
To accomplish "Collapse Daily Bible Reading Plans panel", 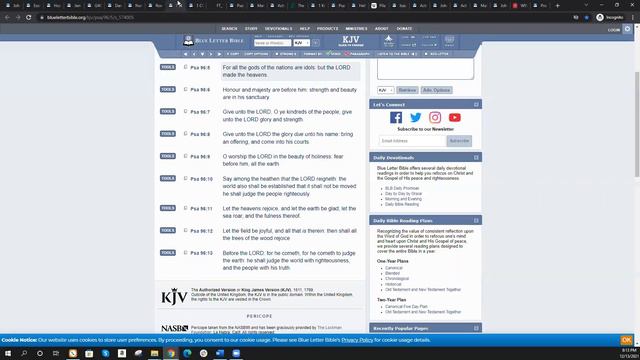I will 476,220.
